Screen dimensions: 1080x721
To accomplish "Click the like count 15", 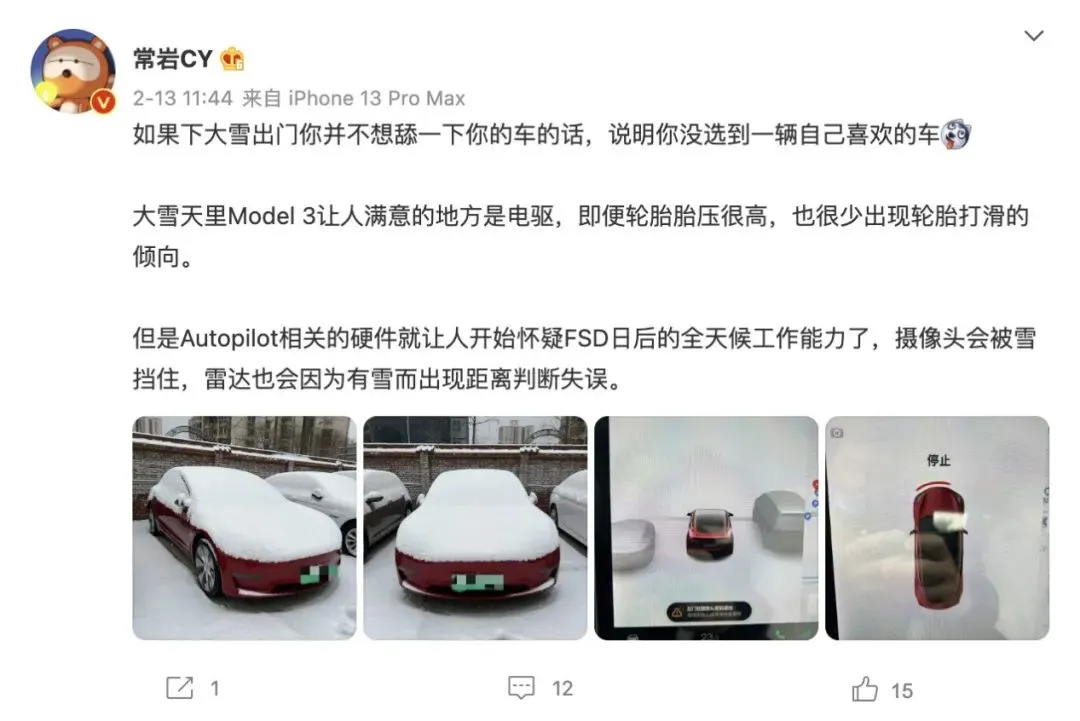I will 902,690.
